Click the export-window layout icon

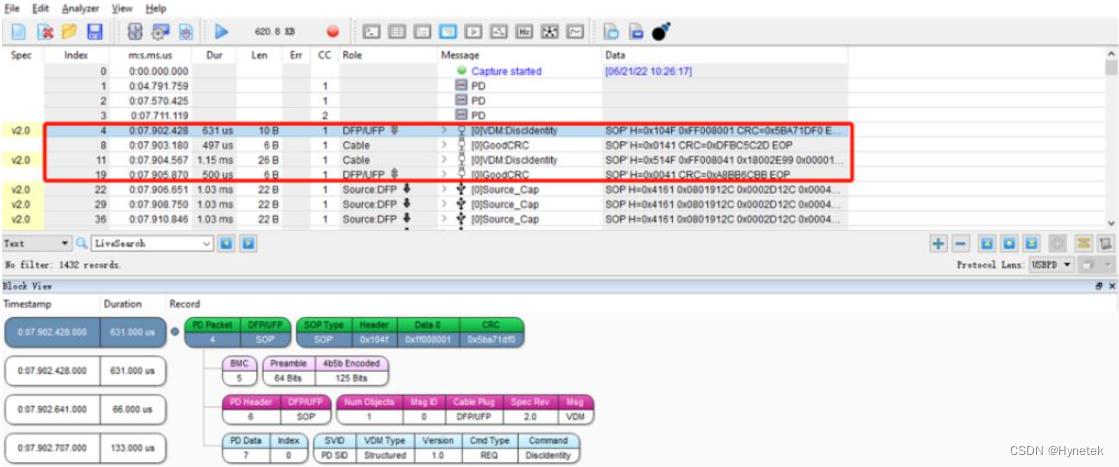click(x=636, y=31)
